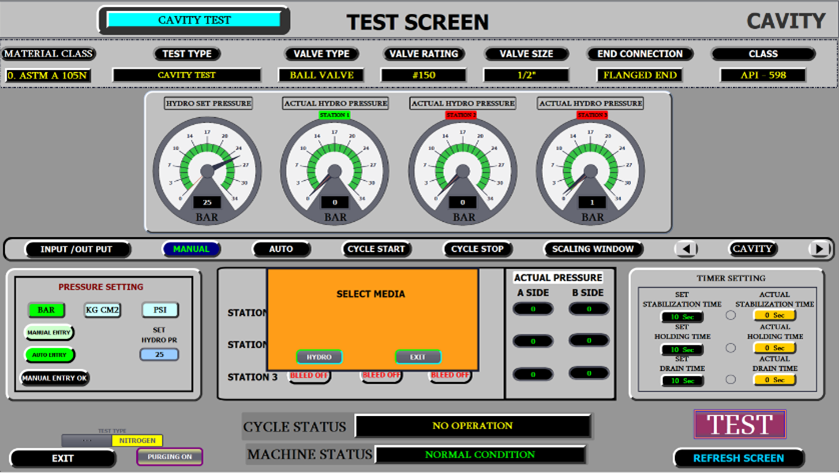The image size is (839, 473).
Task: Open the INPUT /OUT PUT screen
Action: tap(77, 249)
